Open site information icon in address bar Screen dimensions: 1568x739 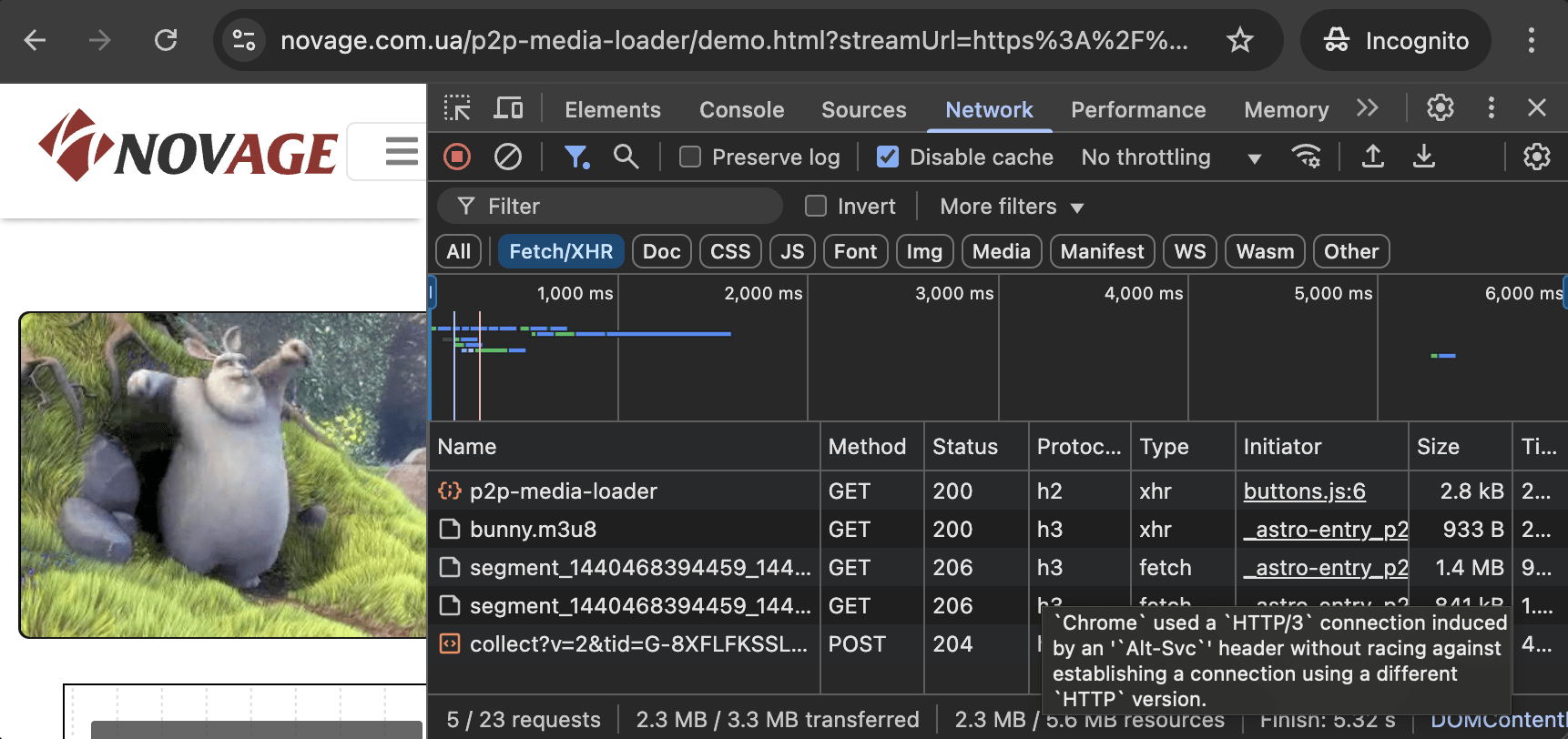[244, 40]
